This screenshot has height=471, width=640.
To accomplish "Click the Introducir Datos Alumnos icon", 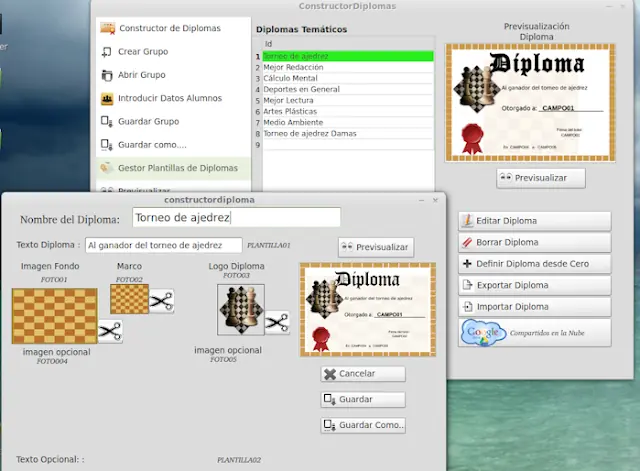I will 107,98.
